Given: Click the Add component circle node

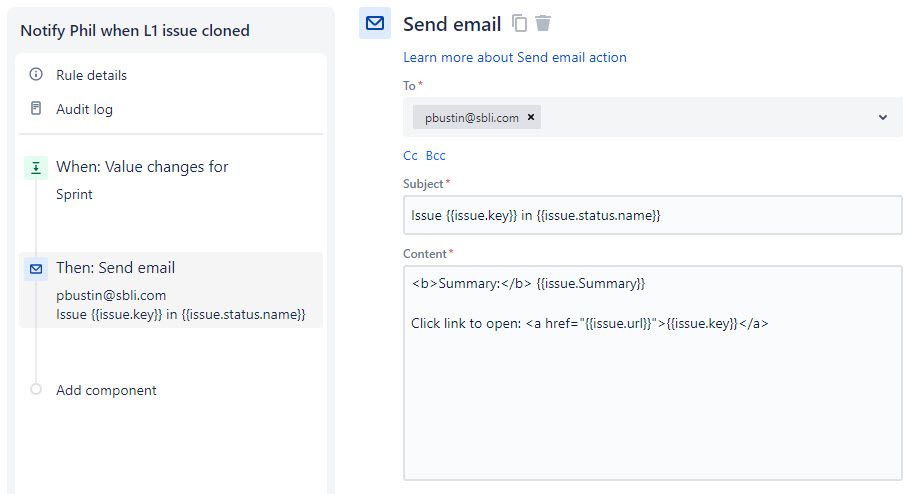Looking at the screenshot, I should [36, 390].
